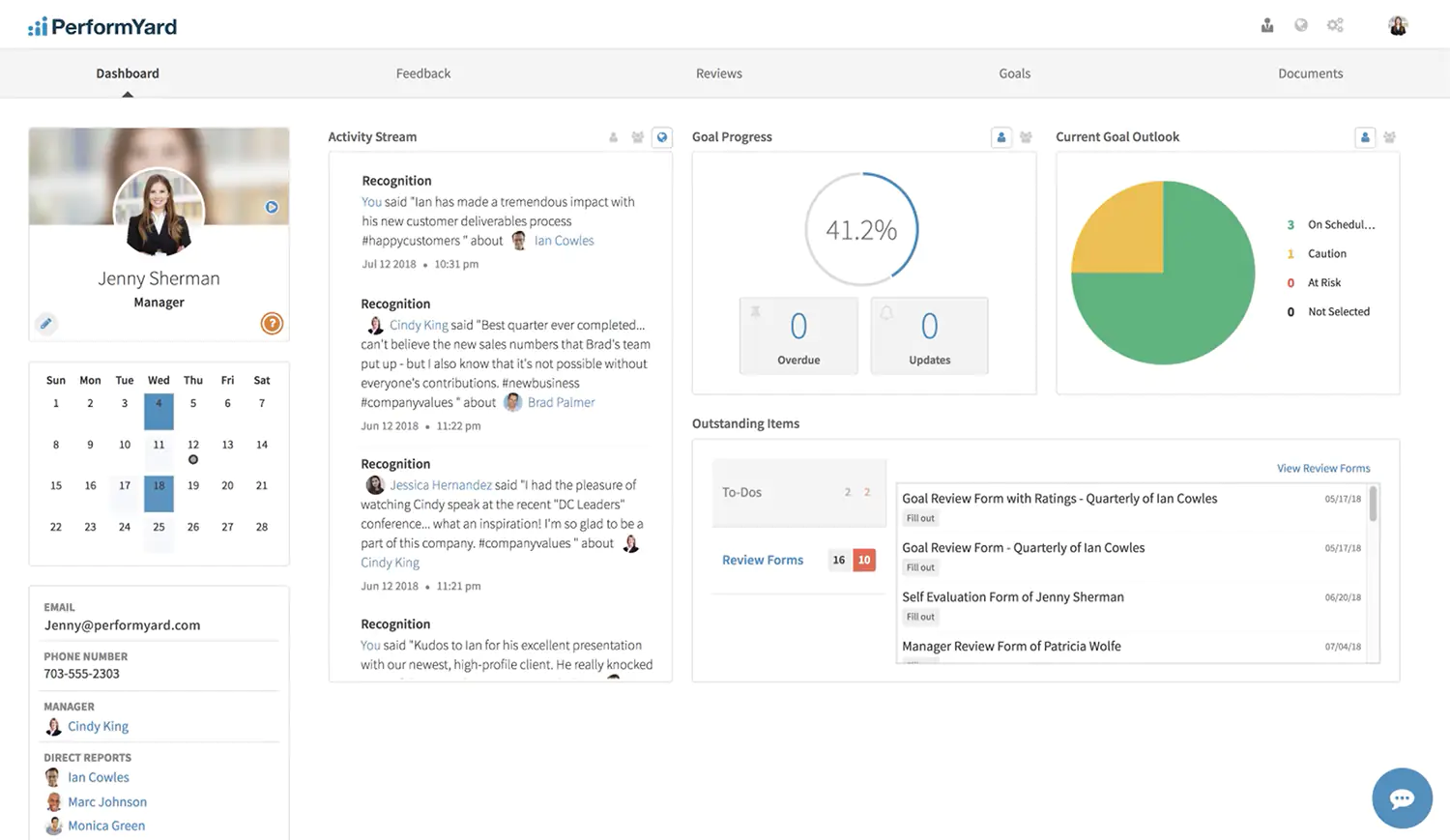Open the employee profile icon in header

[1266, 25]
